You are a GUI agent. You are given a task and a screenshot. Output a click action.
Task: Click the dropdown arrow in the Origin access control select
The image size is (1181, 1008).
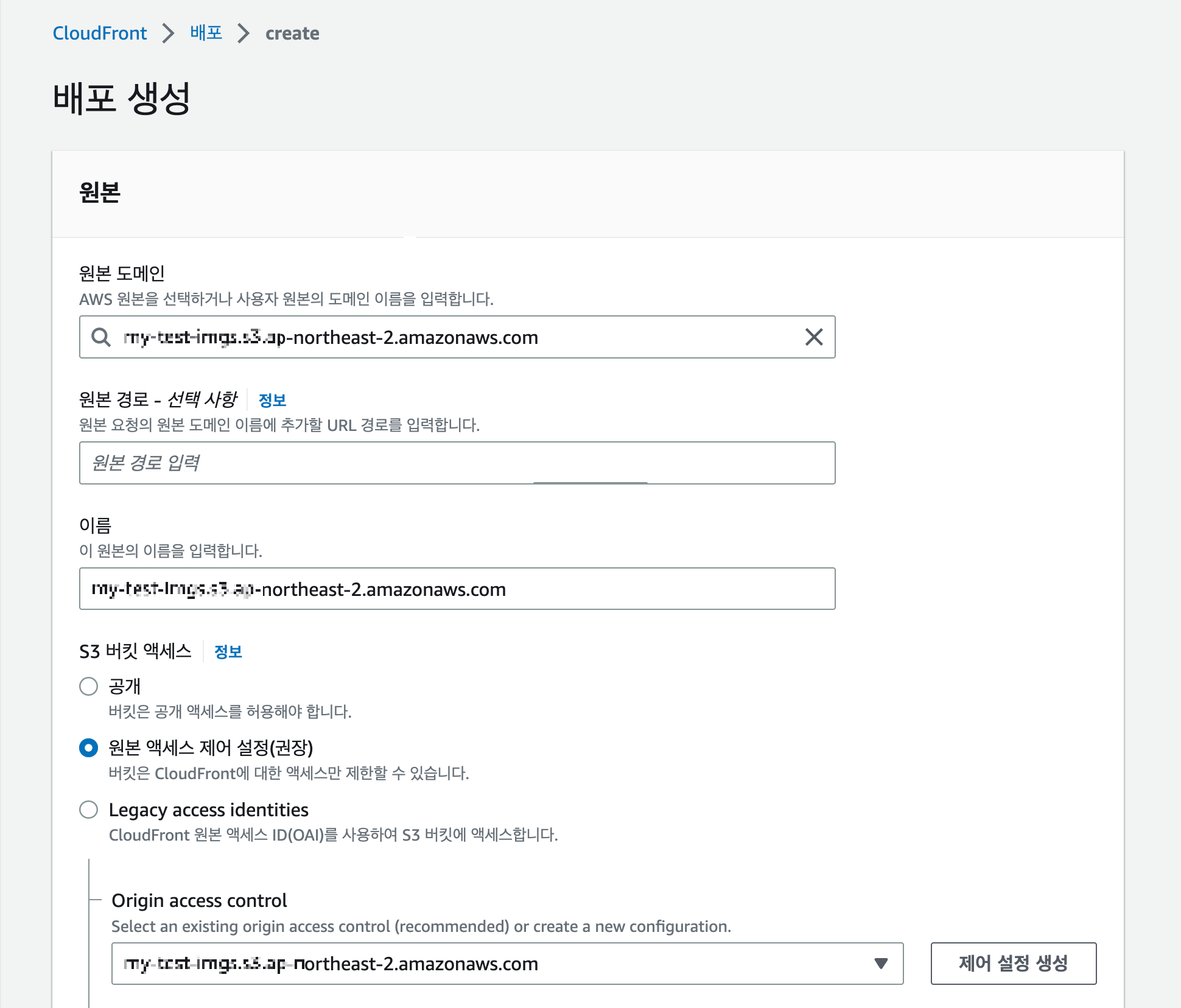click(x=880, y=964)
